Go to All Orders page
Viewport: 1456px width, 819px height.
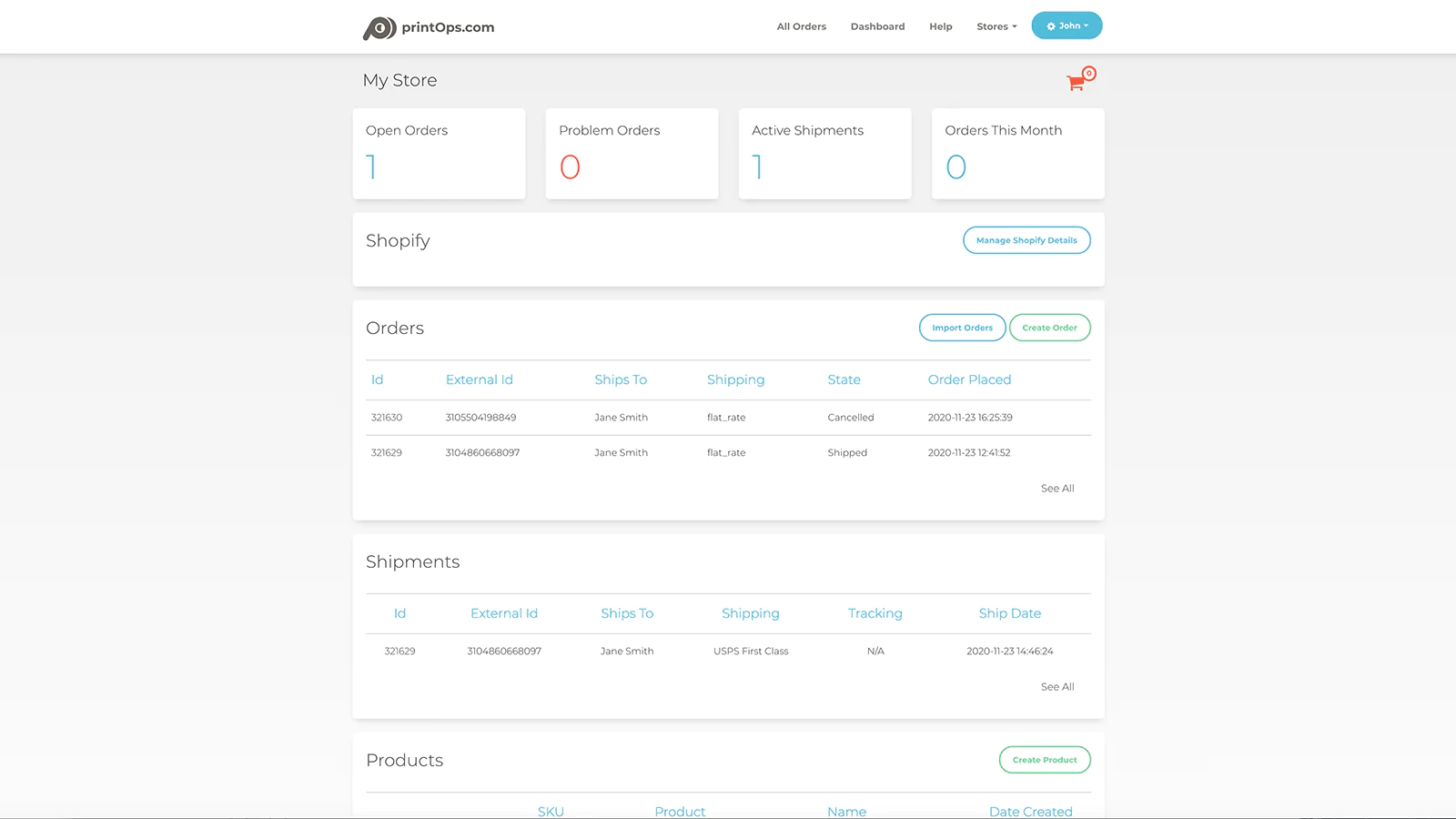pyautogui.click(x=801, y=26)
